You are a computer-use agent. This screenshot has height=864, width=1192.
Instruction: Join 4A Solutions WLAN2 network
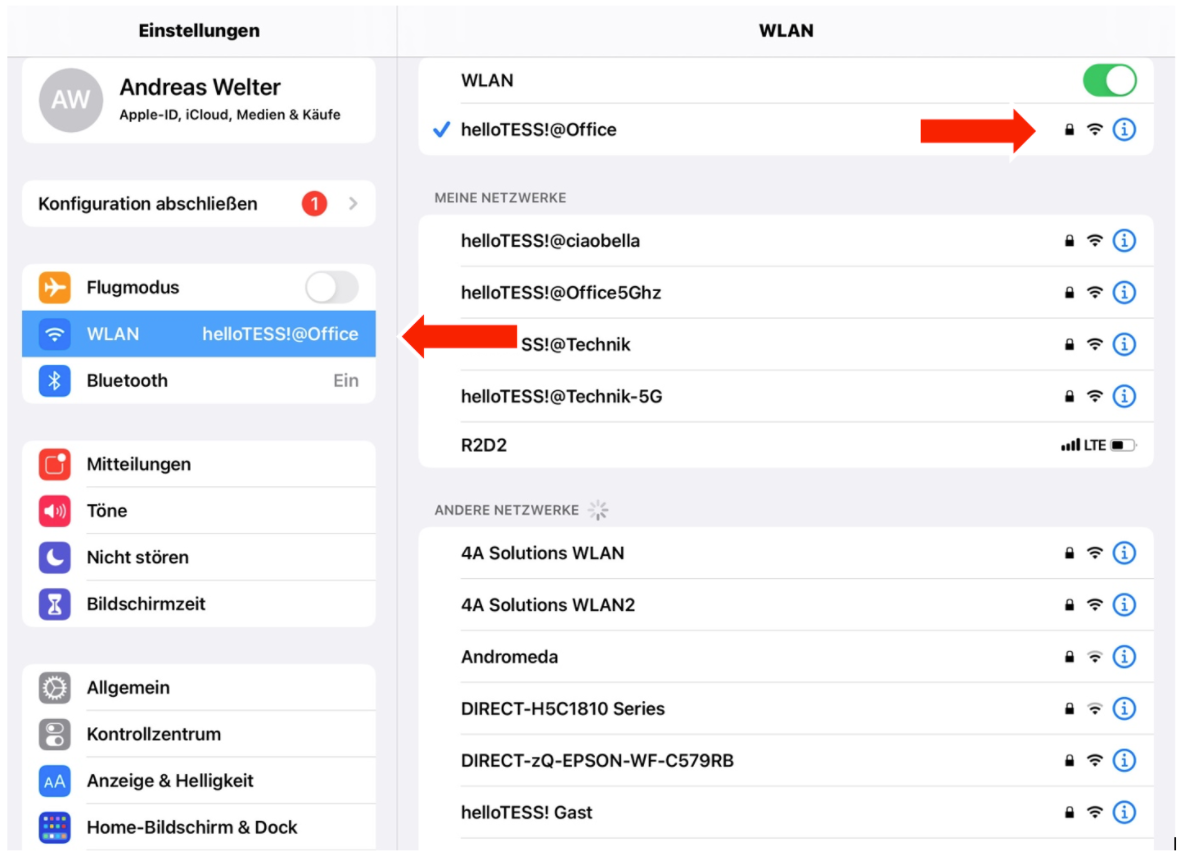coord(786,605)
